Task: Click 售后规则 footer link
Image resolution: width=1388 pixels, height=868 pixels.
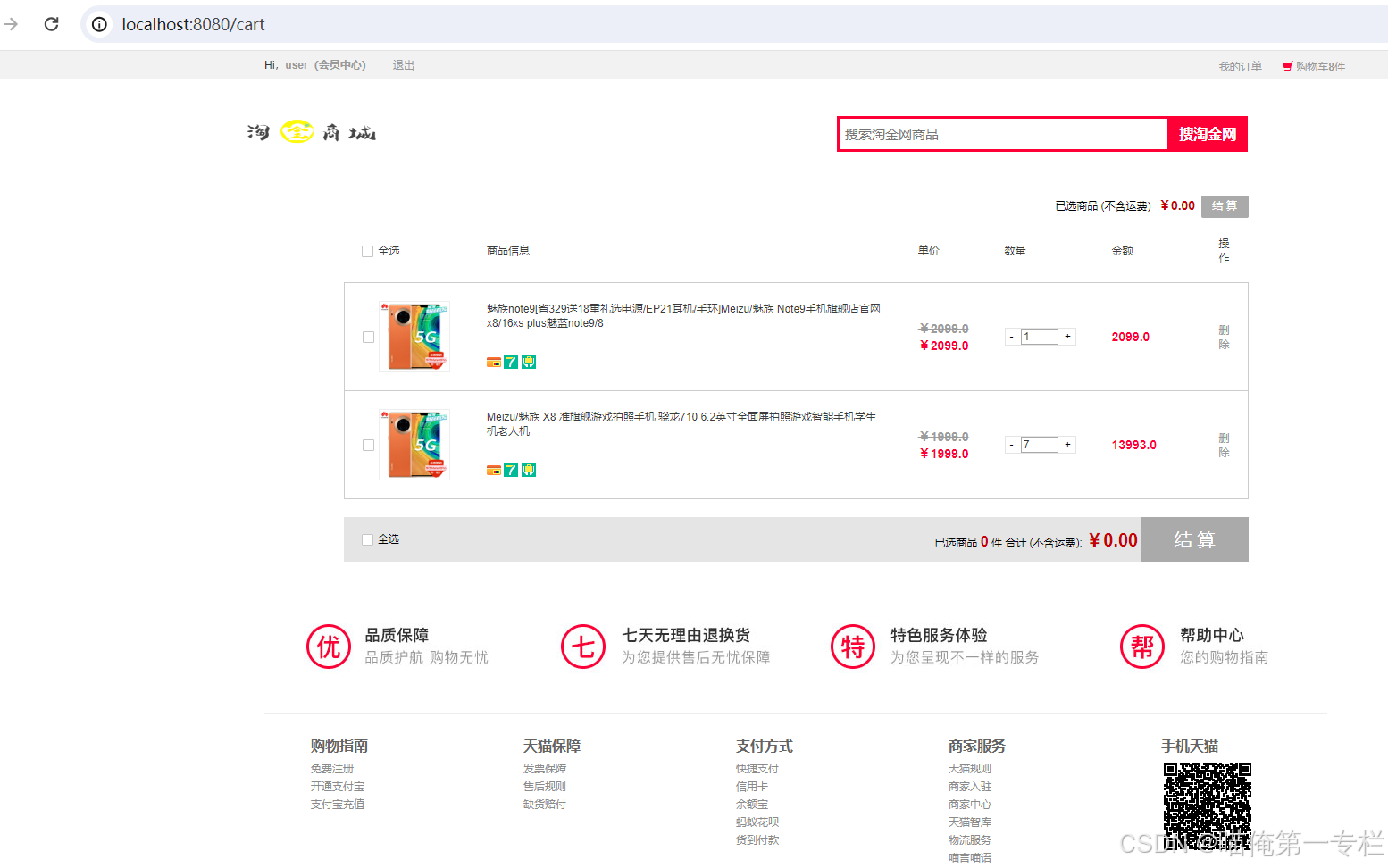Action: pyautogui.click(x=545, y=786)
